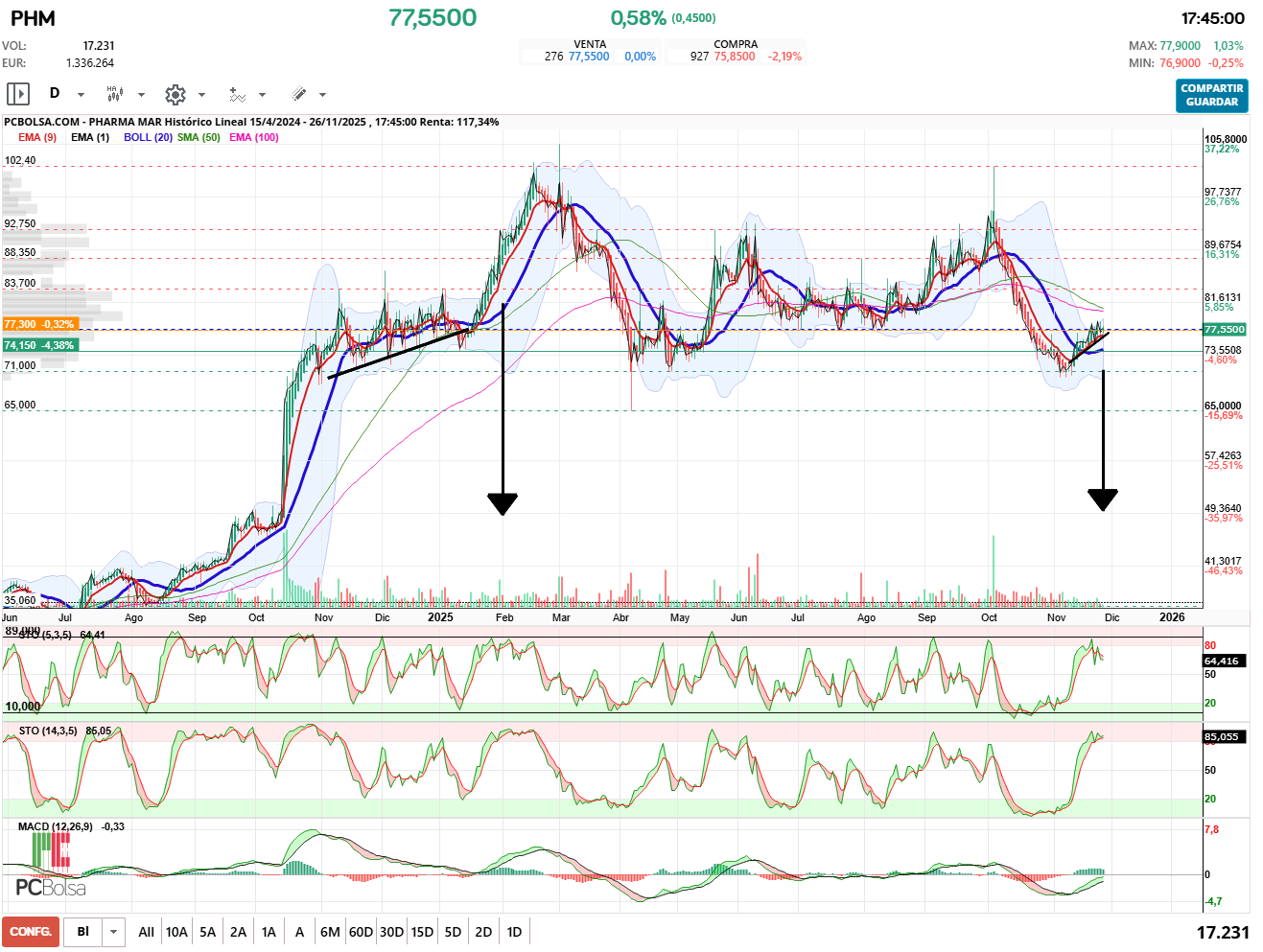
Task: Select the pencil drawing tool icon
Action: pos(298,94)
